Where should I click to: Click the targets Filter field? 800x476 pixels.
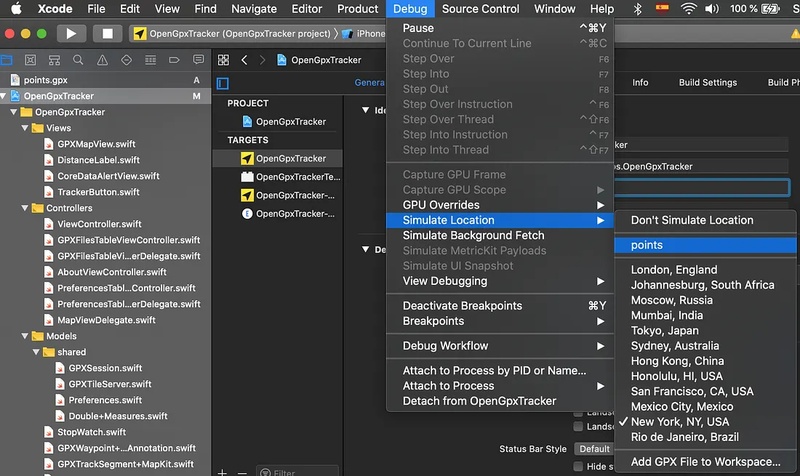pyautogui.click(x=297, y=471)
